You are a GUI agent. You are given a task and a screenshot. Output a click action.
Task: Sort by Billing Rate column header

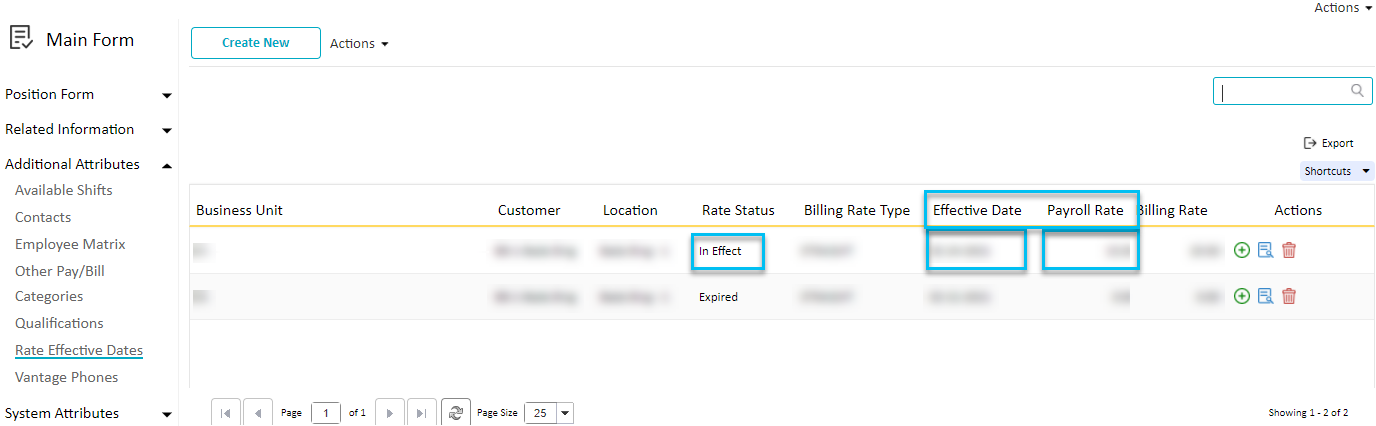pyautogui.click(x=1172, y=210)
